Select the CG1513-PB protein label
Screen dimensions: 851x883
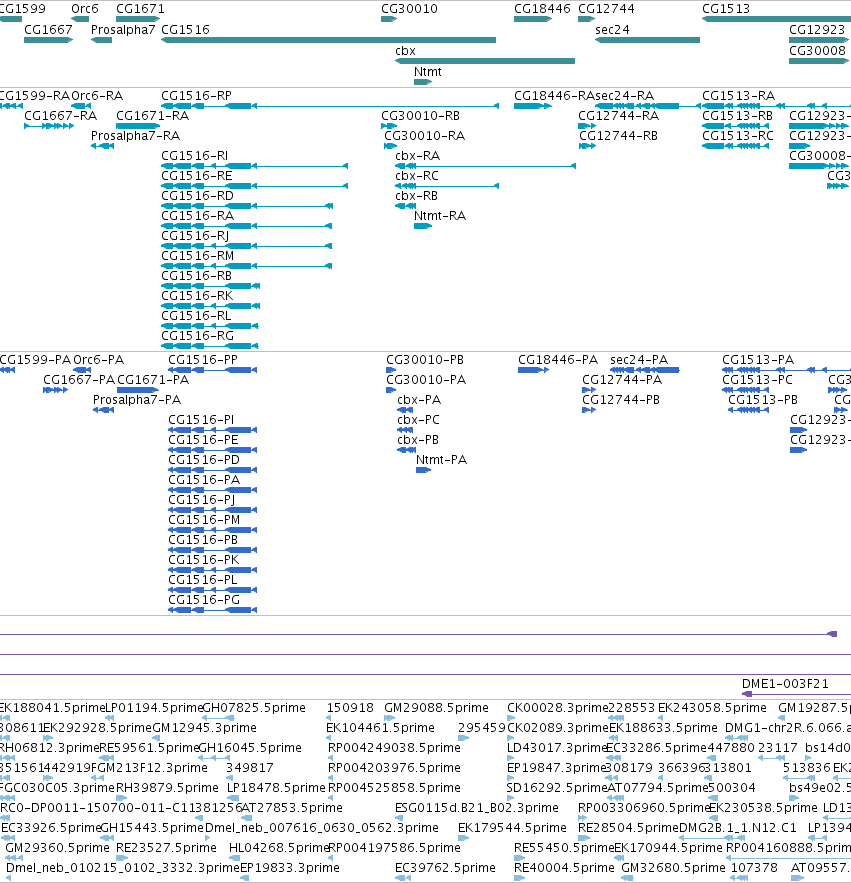tap(763, 400)
